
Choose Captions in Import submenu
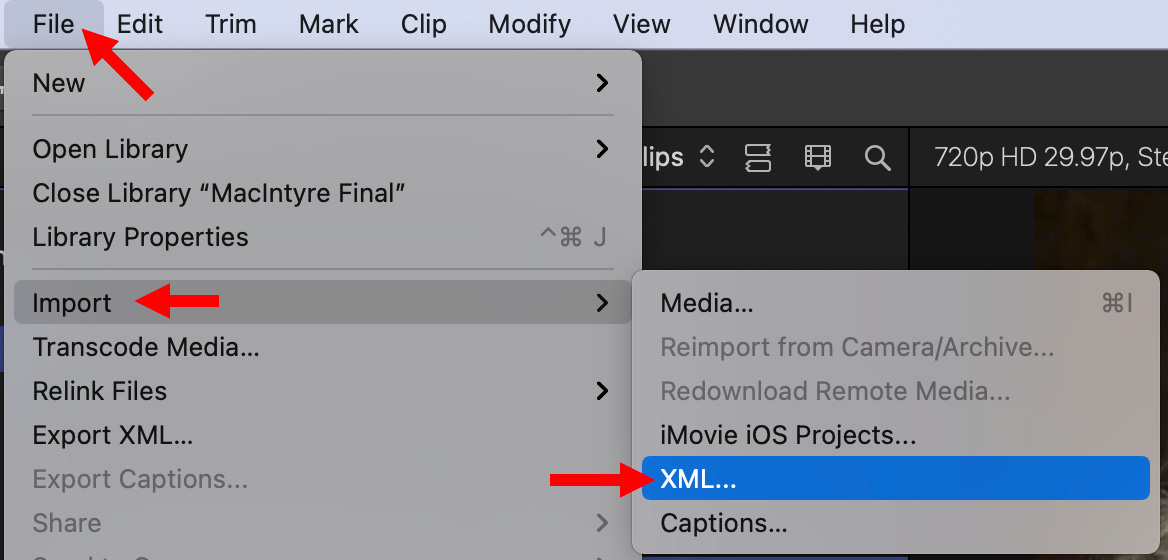coord(724,523)
